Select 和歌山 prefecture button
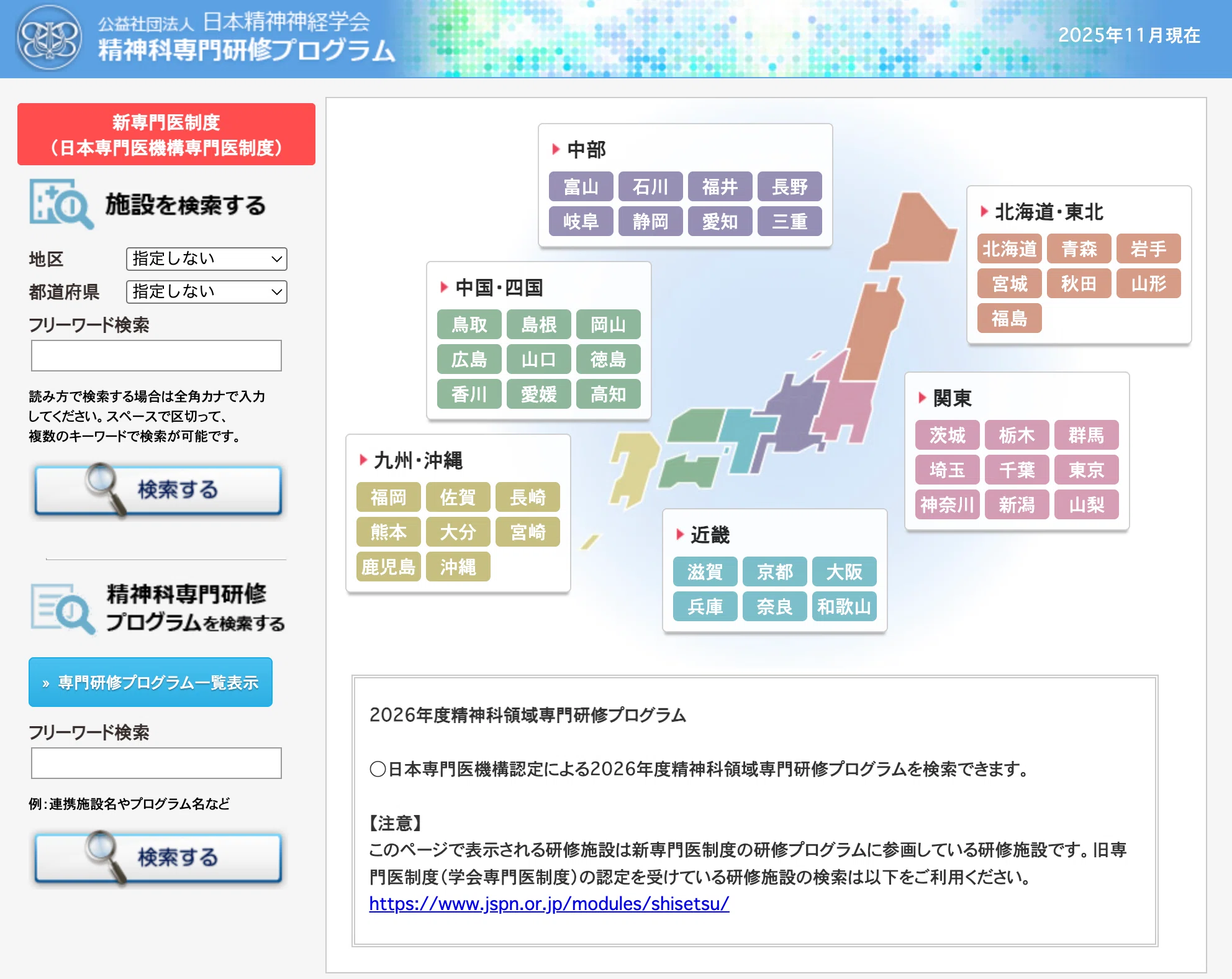 [845, 606]
